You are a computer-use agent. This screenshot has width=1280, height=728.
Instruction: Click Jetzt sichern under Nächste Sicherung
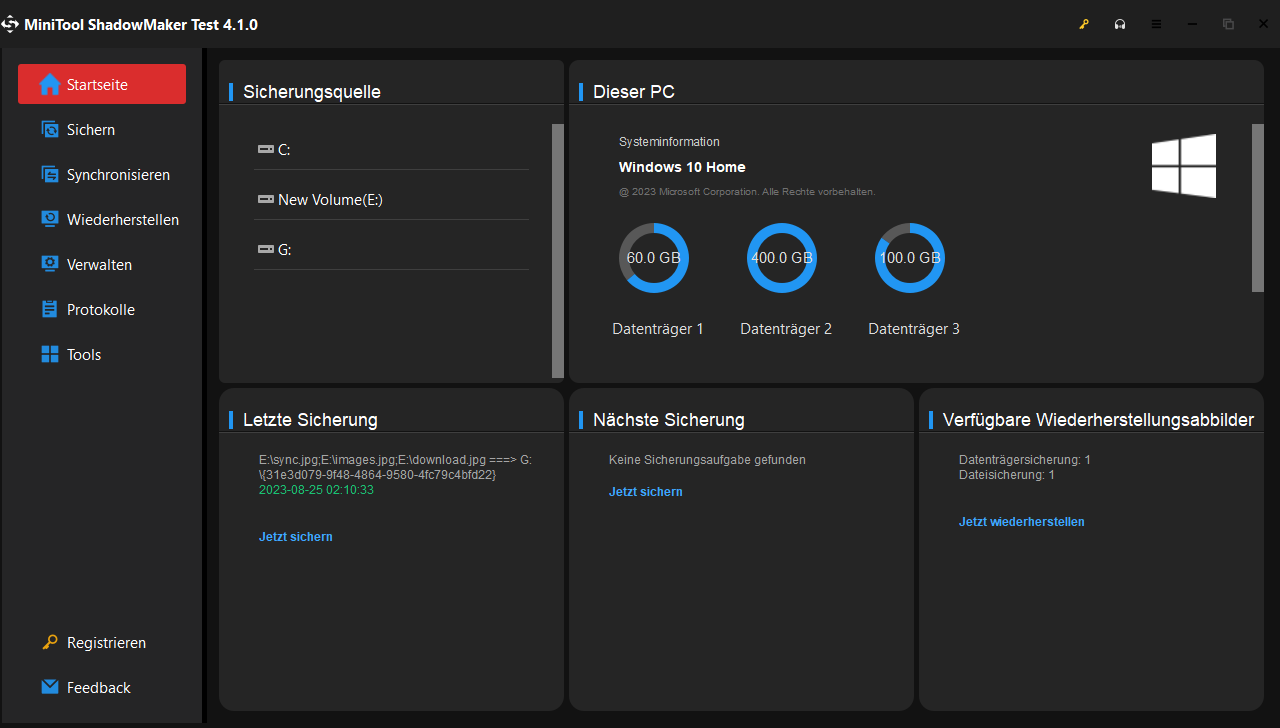646,492
